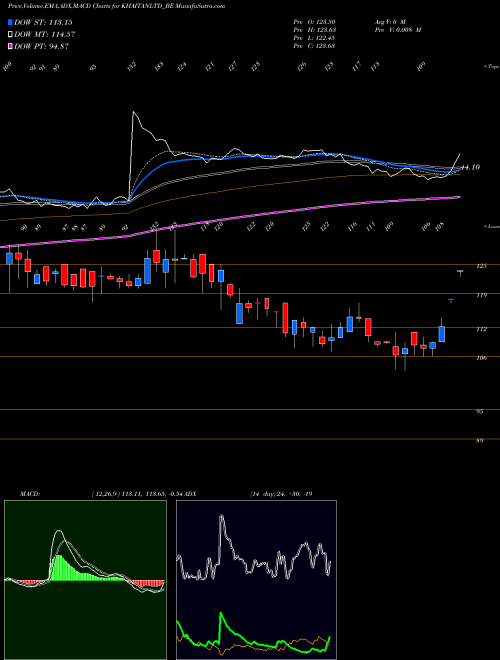This screenshot has width=500, height=660.
Task: Click the ADX '(14 day) 24, +30, -19' values
Action: [x=280, y=494]
